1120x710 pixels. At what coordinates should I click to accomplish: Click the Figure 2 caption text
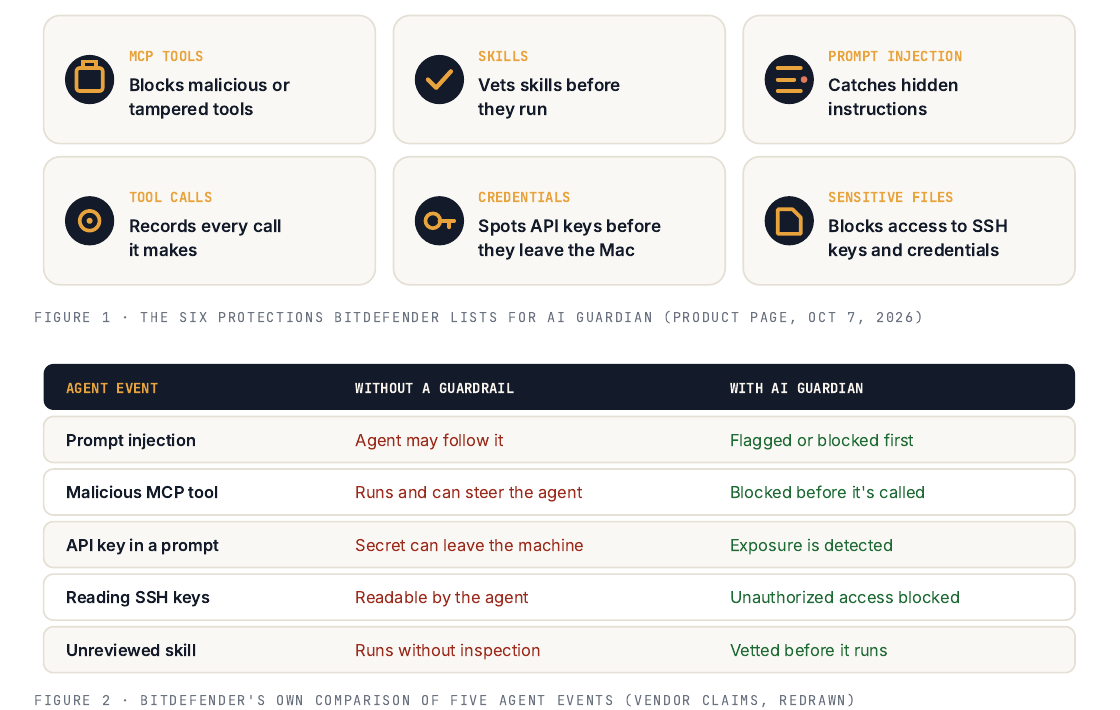(x=444, y=700)
